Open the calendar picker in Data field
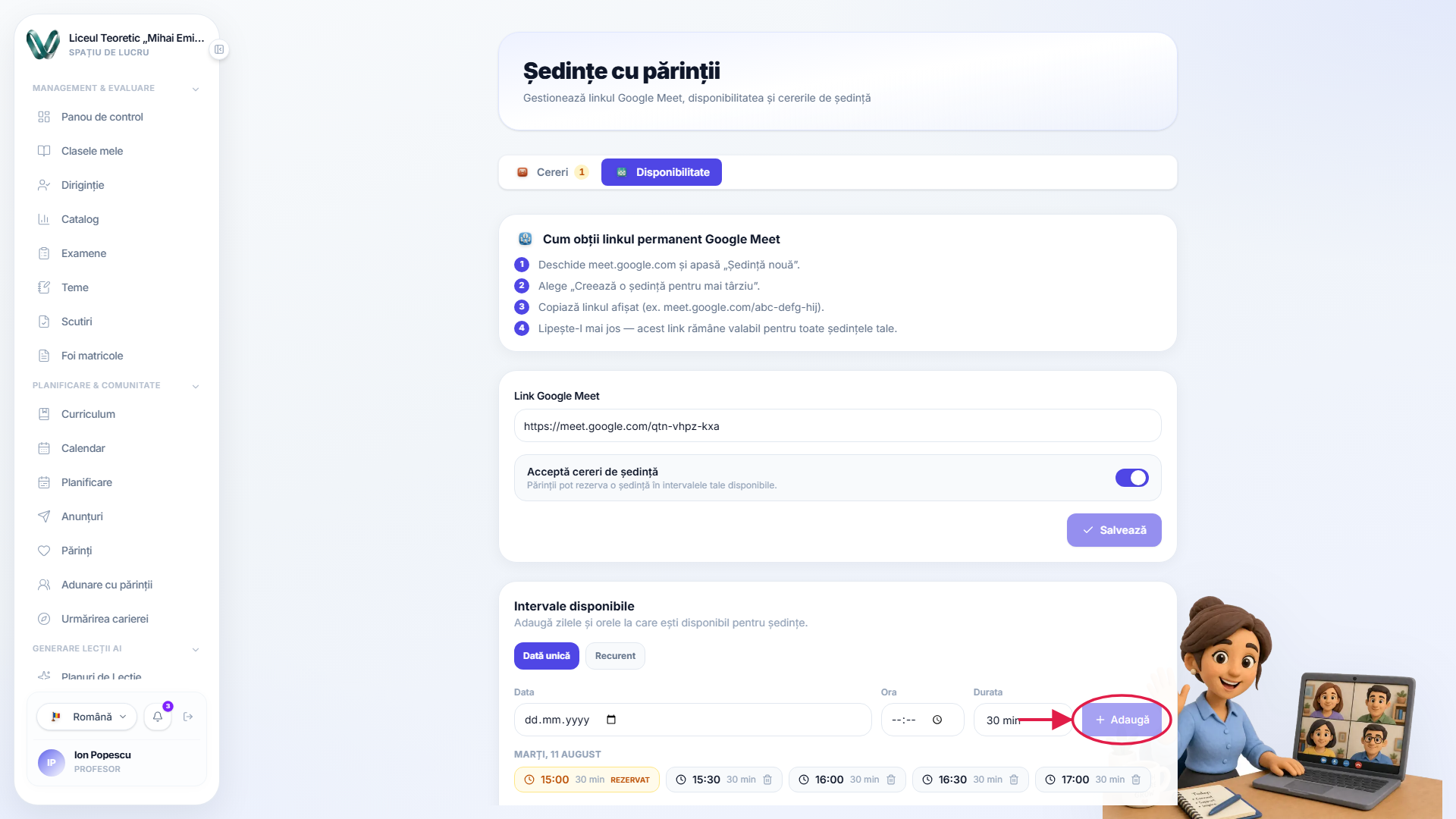Viewport: 1456px width, 819px height. tap(611, 720)
